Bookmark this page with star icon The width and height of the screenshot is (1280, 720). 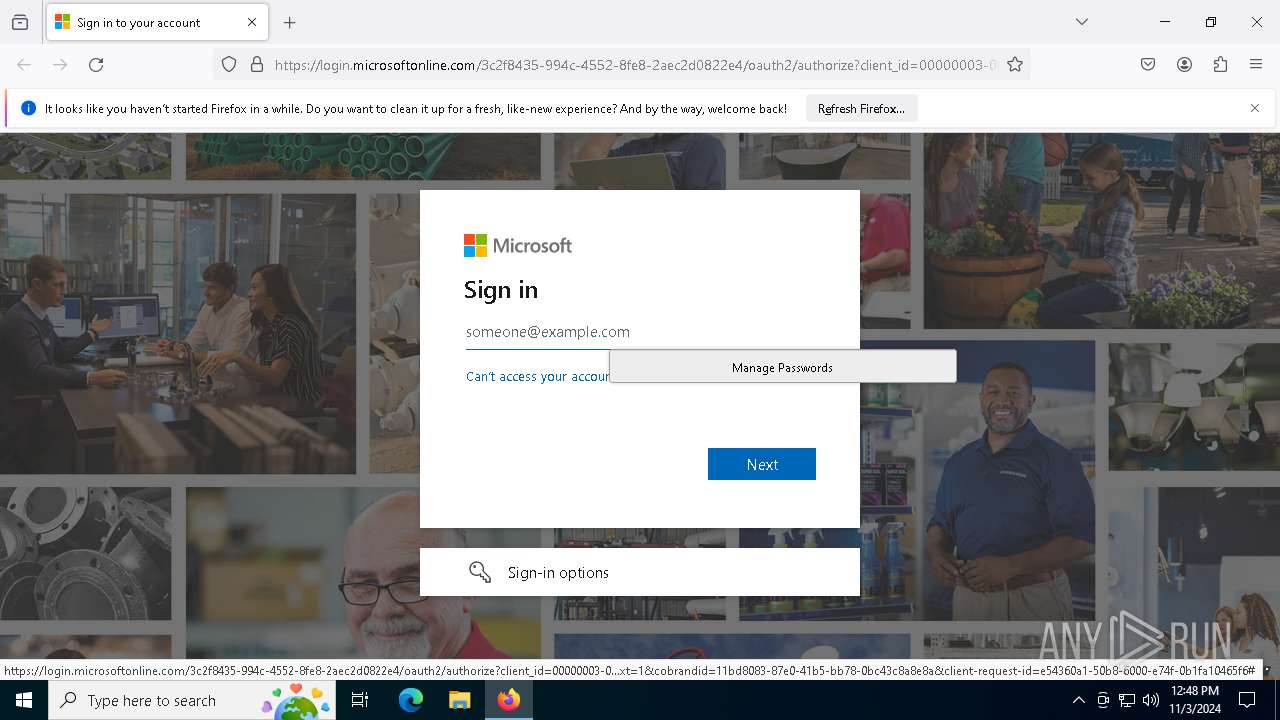1015,65
